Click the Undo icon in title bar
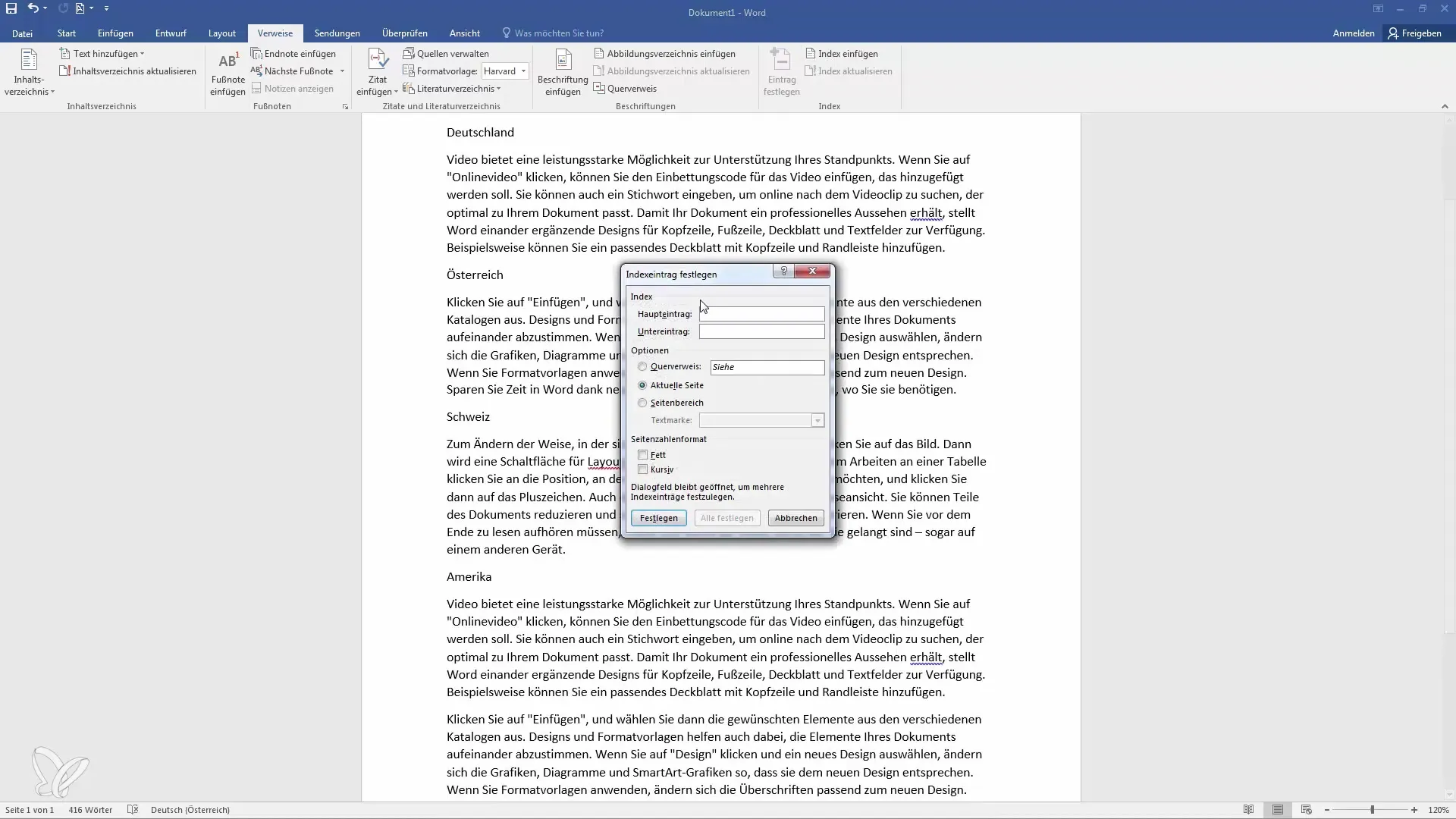The width and height of the screenshot is (1456, 819). [x=33, y=8]
